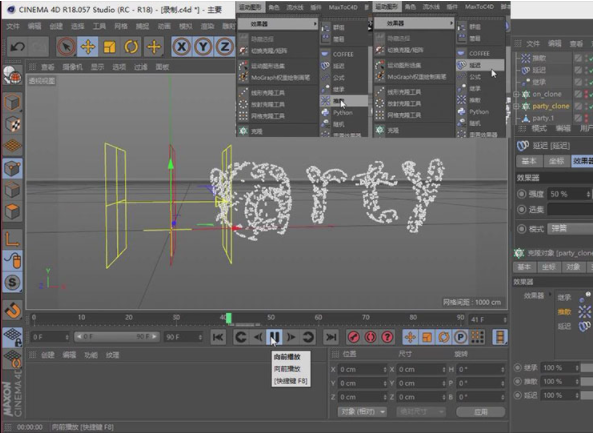Go to the next frame
Screen dimensions: 593x433
(291, 337)
